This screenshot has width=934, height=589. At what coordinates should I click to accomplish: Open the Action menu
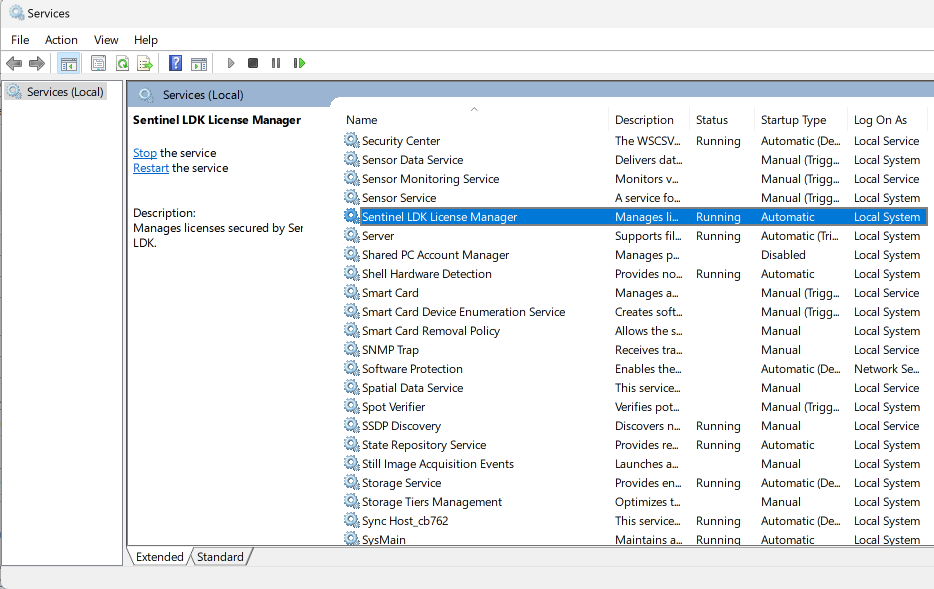coord(61,40)
